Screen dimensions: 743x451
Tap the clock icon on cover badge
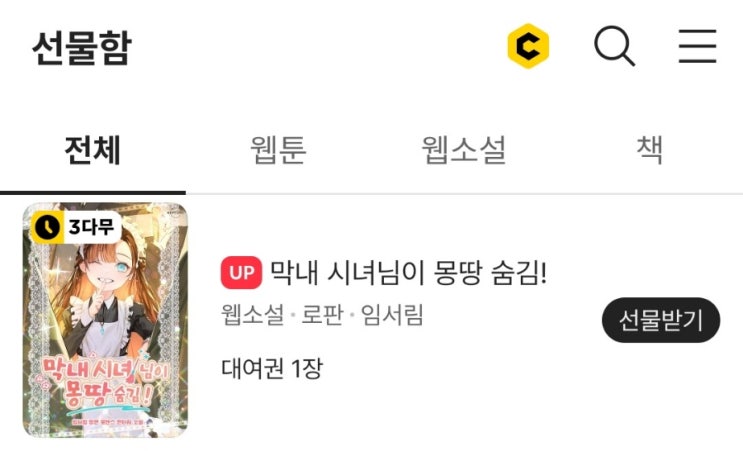tap(47, 227)
